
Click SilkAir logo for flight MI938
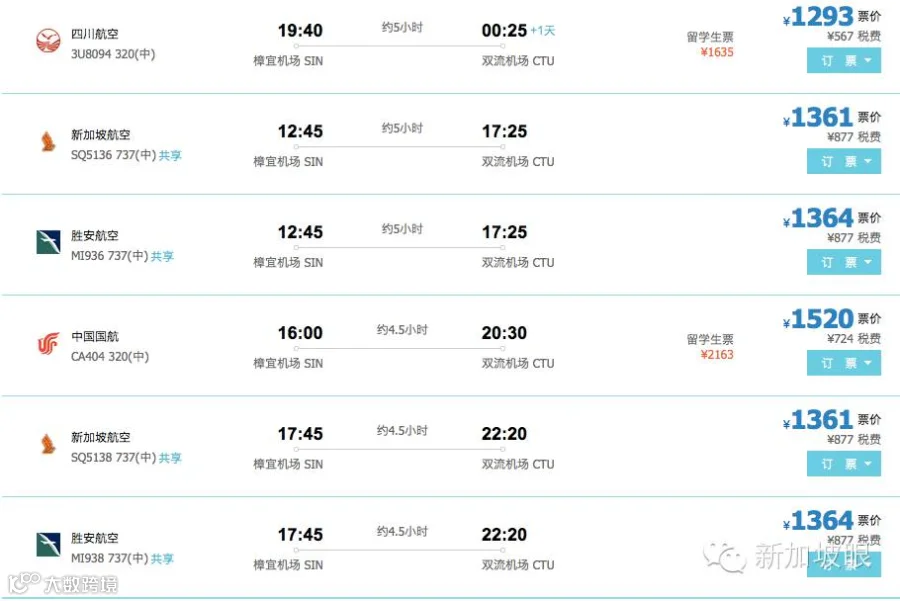(x=48, y=544)
